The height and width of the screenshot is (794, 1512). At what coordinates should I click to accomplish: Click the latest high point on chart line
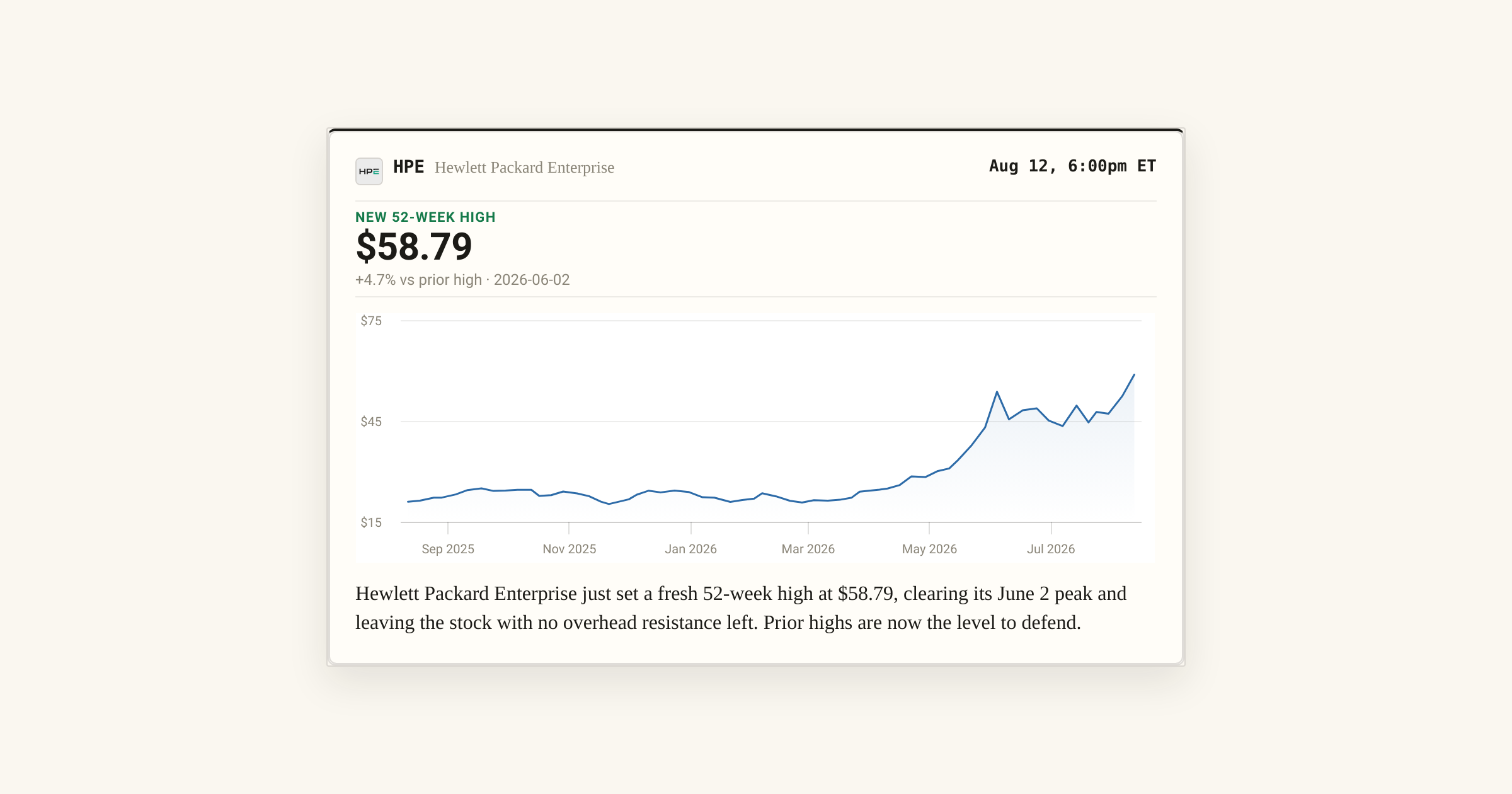[x=1134, y=375]
